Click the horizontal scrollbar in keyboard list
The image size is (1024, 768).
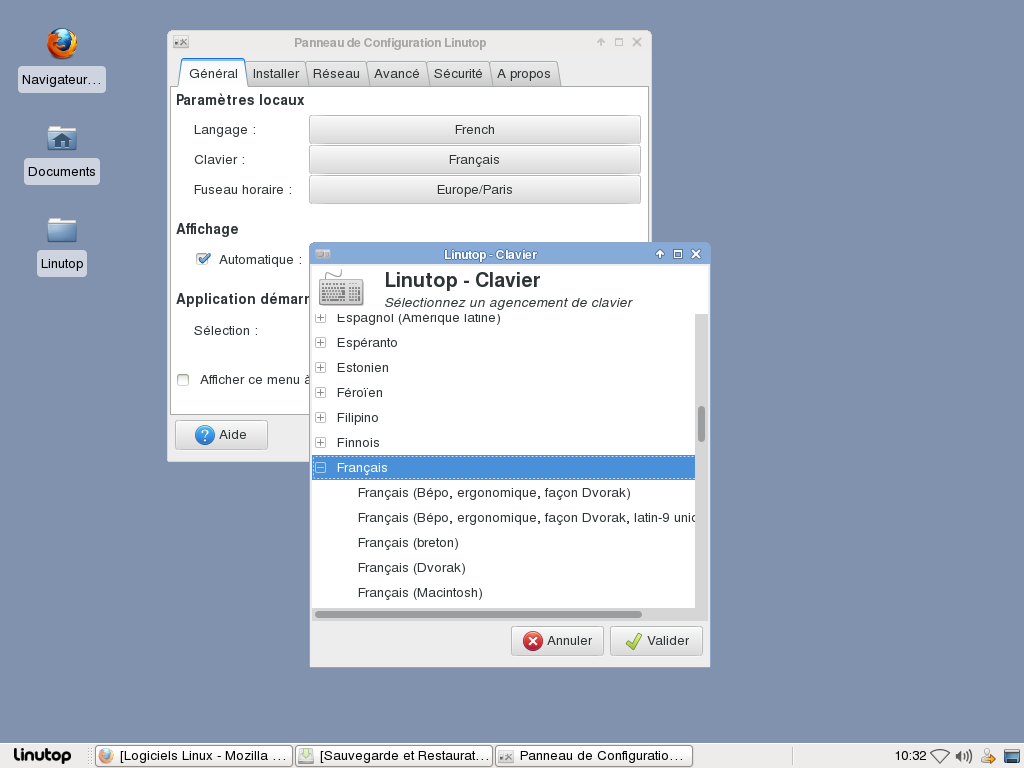click(x=478, y=615)
